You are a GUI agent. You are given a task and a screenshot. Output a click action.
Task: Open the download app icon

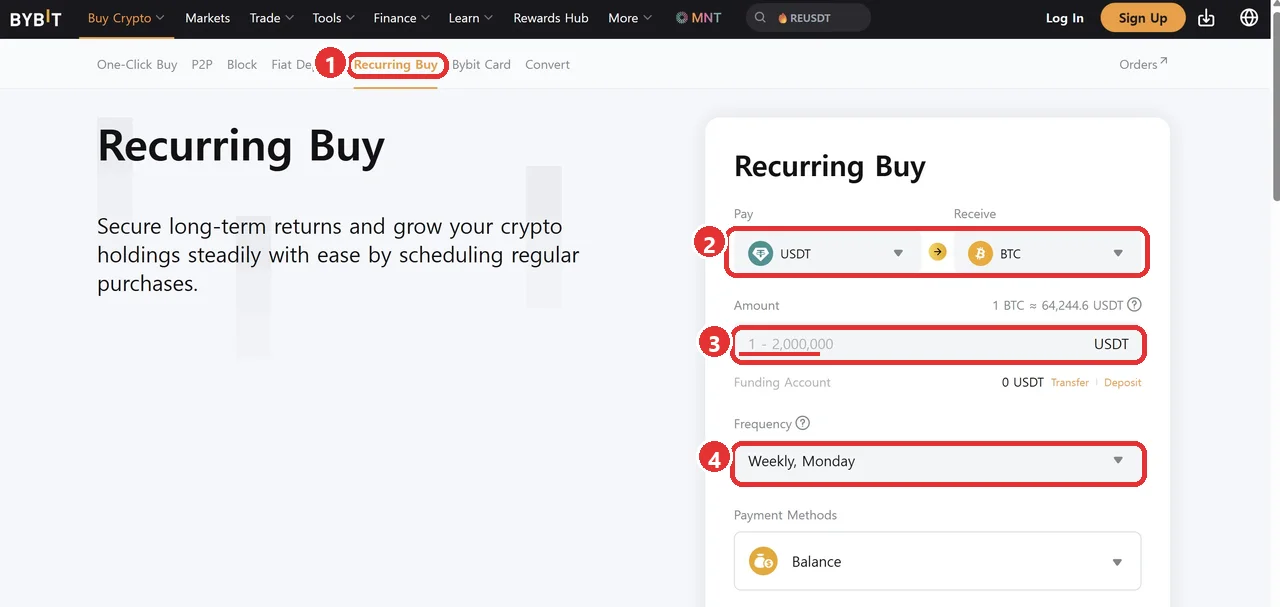pyautogui.click(x=1206, y=18)
